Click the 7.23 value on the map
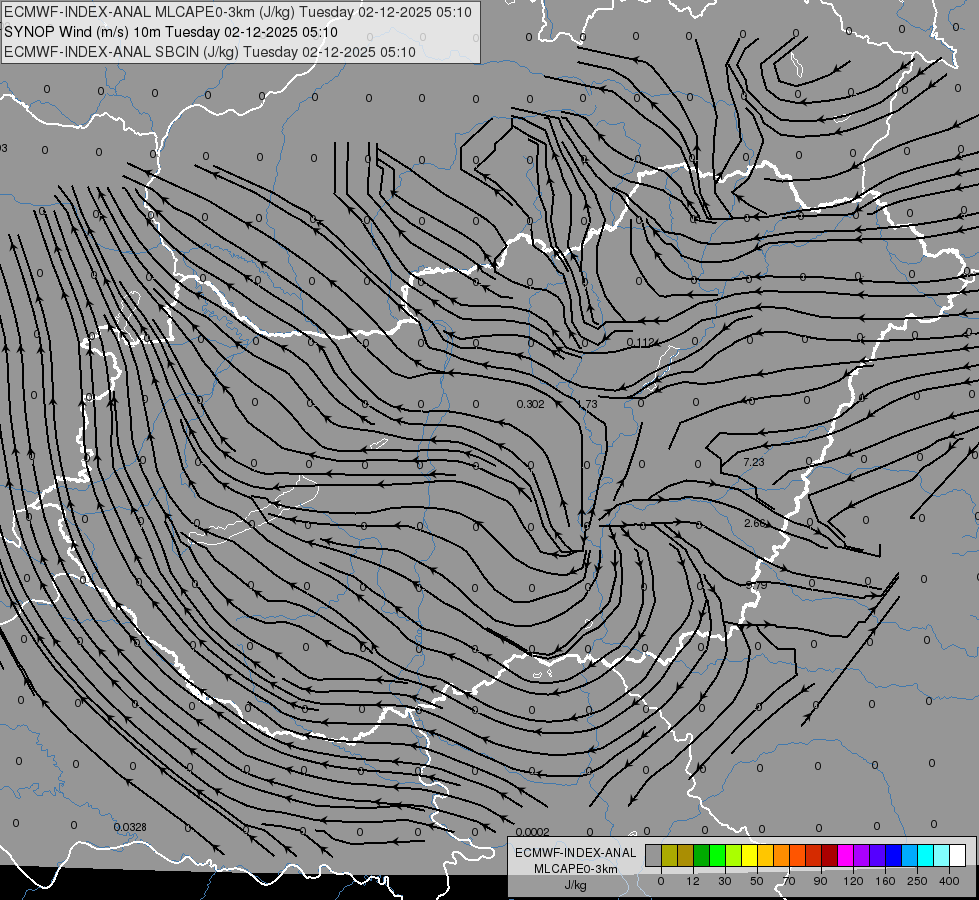Image resolution: width=979 pixels, height=900 pixels. tap(754, 462)
